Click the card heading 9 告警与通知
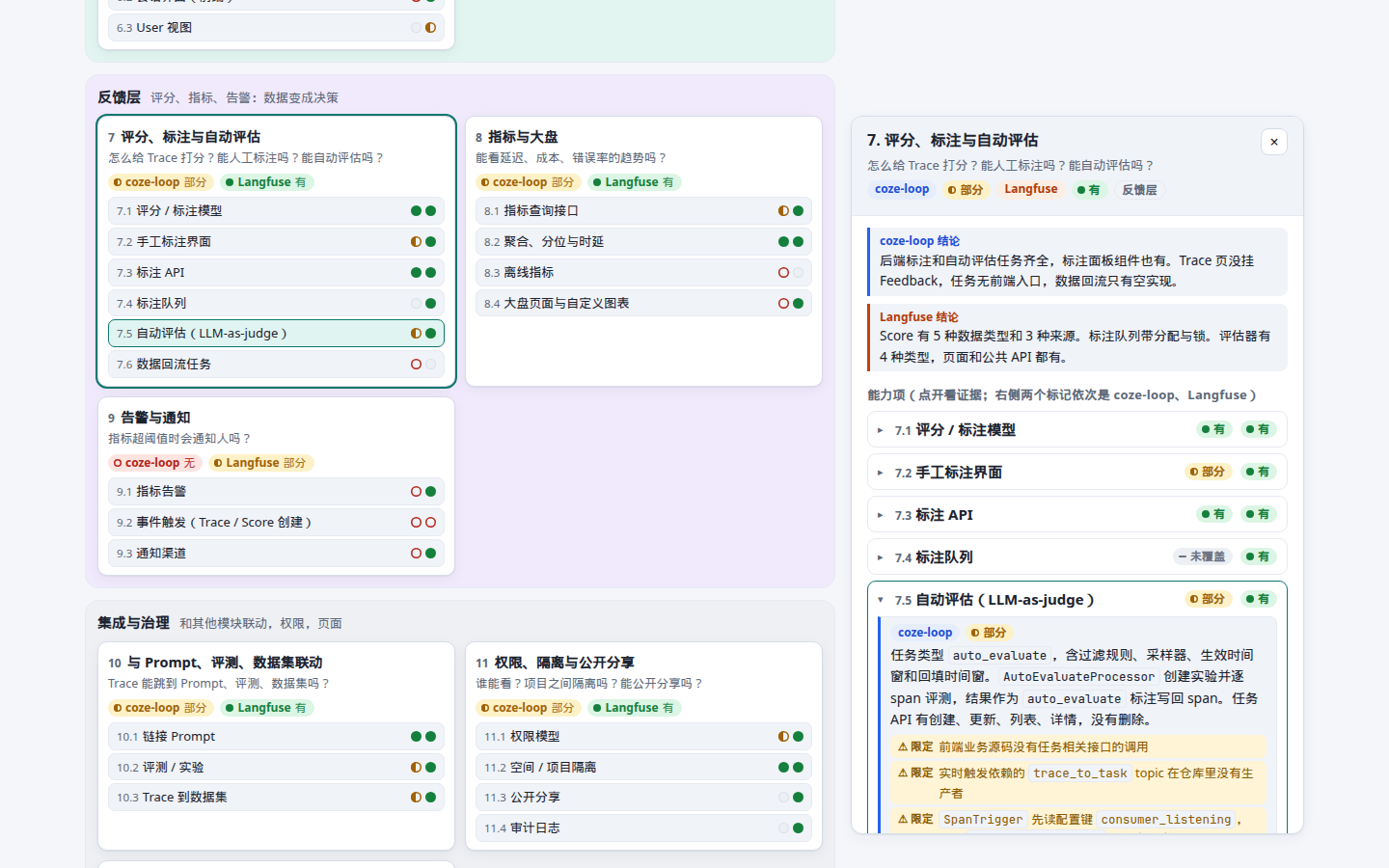This screenshot has width=1389, height=868. click(150, 418)
